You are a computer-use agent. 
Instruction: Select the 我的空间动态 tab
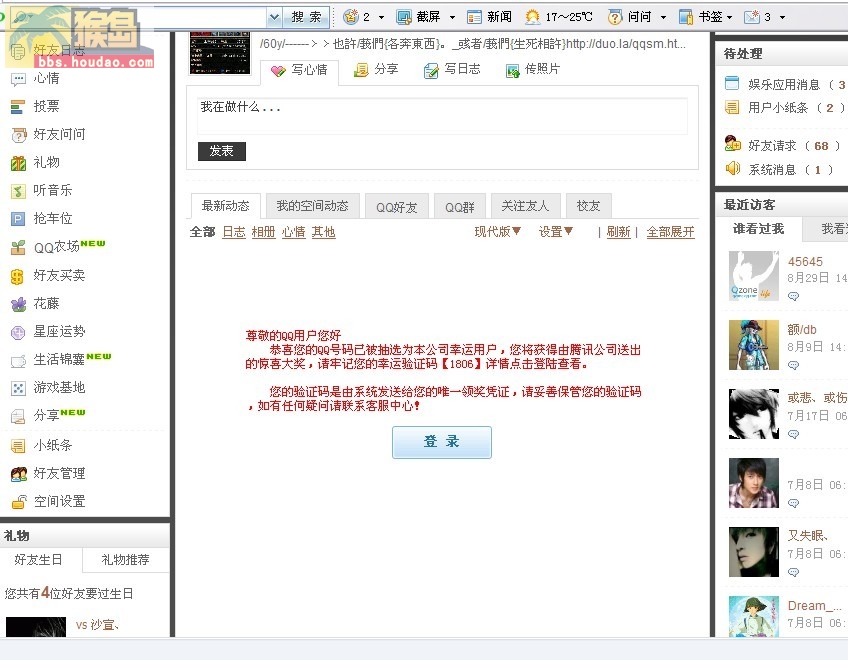(313, 206)
